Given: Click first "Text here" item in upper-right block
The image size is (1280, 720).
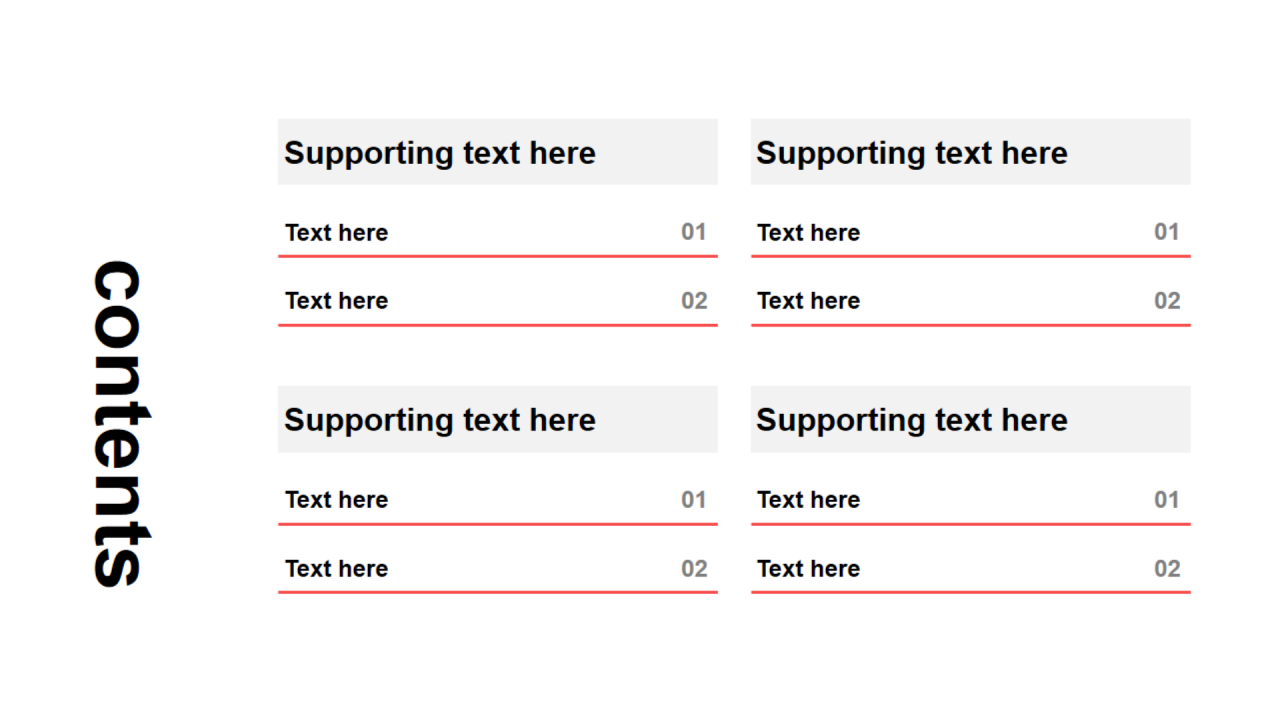Looking at the screenshot, I should (808, 233).
